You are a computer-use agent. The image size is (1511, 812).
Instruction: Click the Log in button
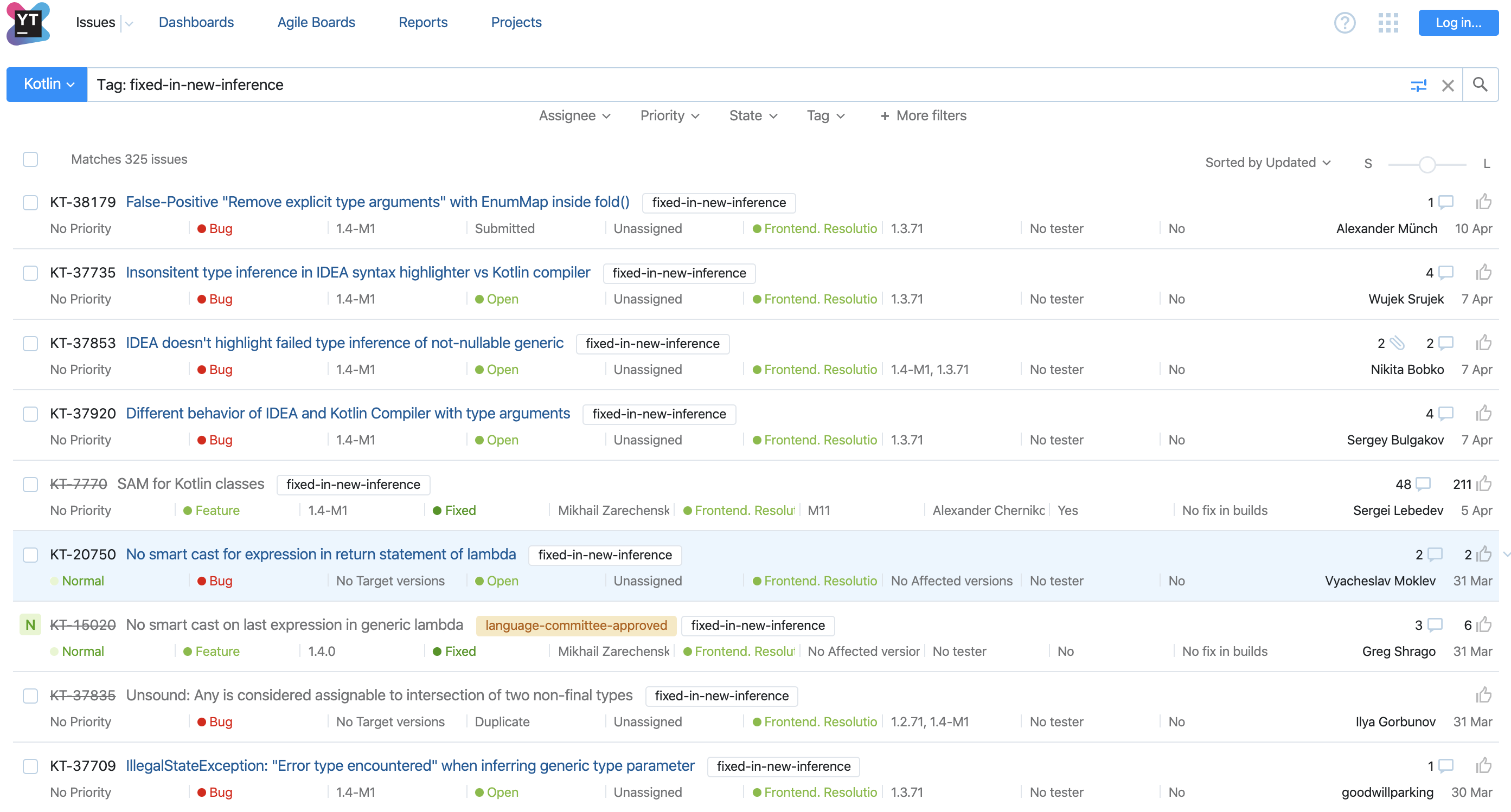[x=1458, y=23]
